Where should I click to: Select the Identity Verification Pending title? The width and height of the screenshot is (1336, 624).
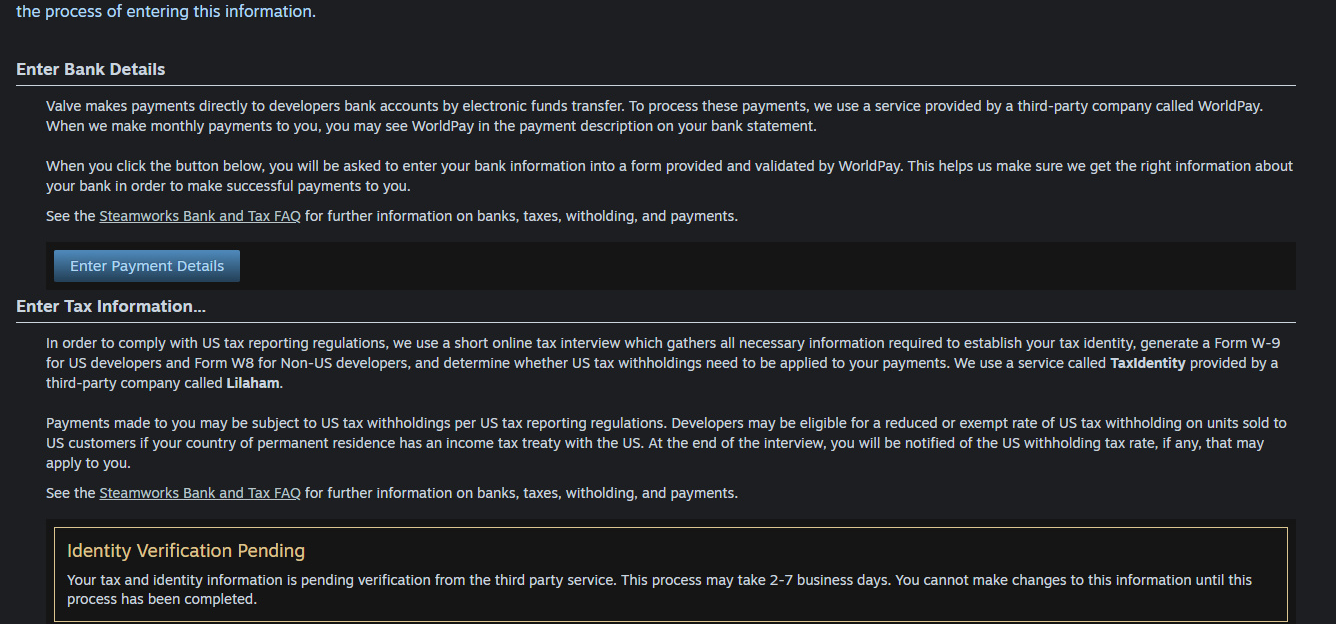186,551
